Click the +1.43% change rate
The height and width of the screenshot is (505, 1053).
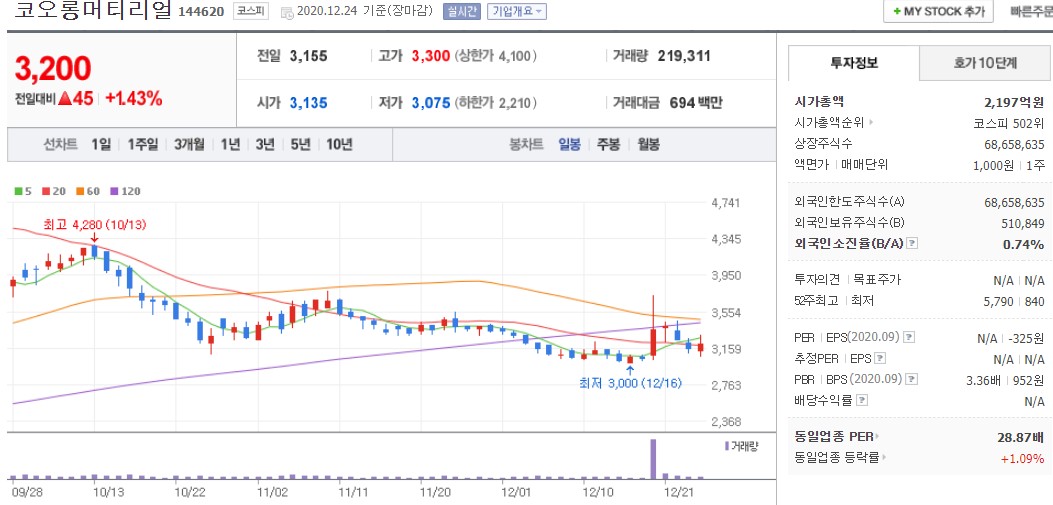tap(134, 99)
